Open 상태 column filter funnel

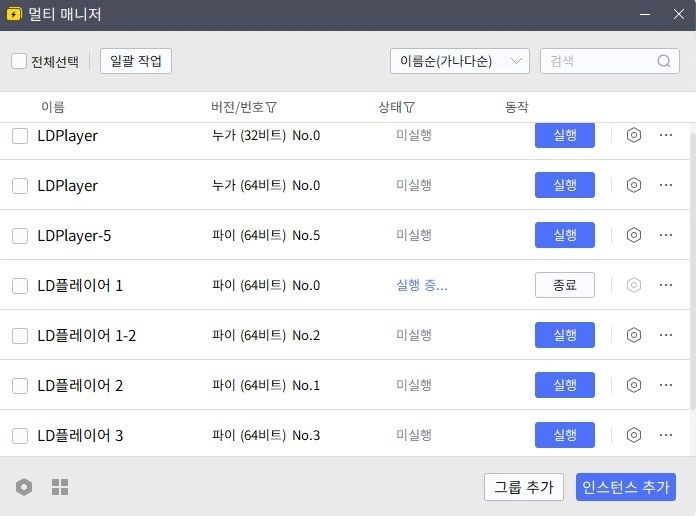pos(409,107)
